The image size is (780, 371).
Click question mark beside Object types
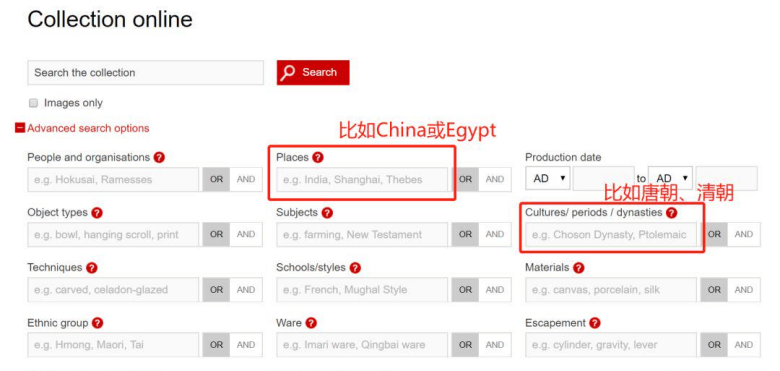(97, 213)
